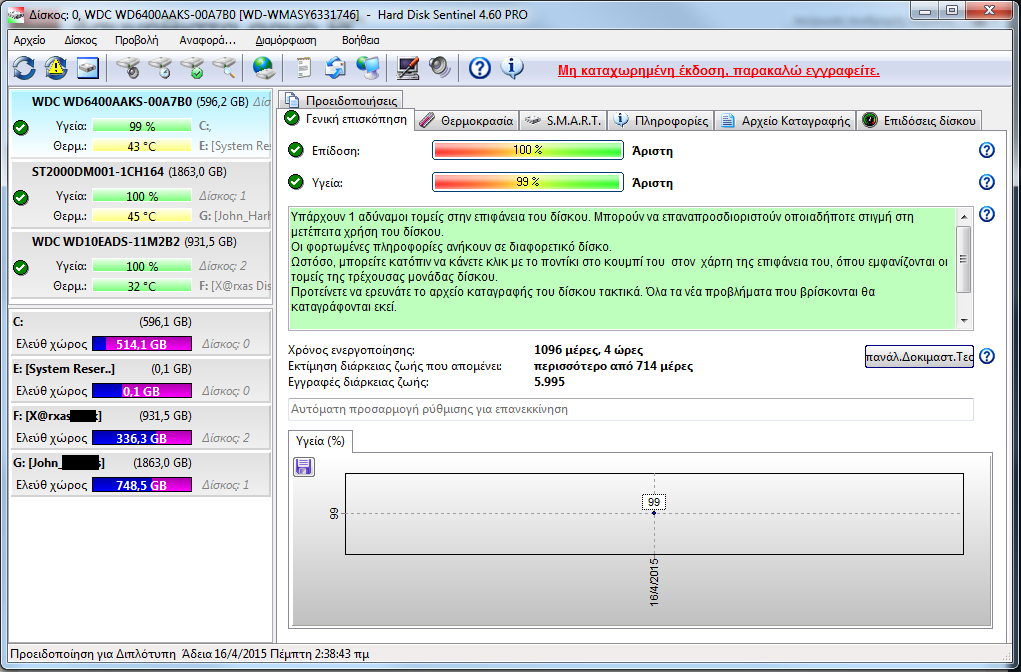Save the health chart using the floppy icon
Image resolution: width=1021 pixels, height=672 pixels.
tap(304, 467)
